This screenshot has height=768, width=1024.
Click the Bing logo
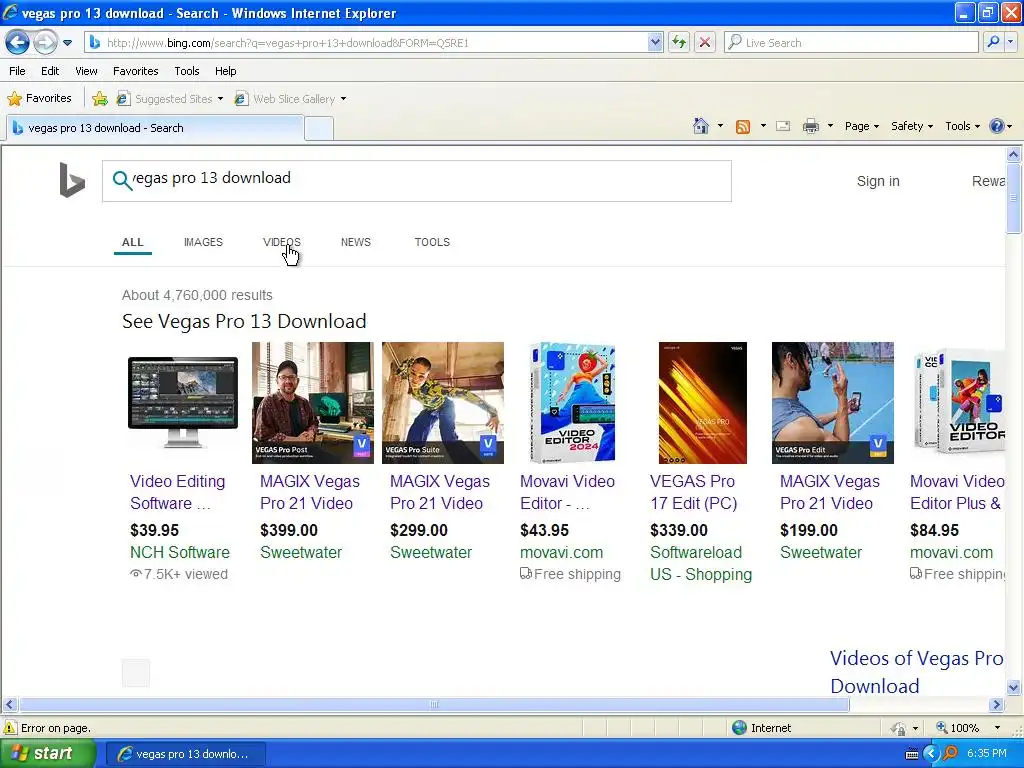point(72,180)
